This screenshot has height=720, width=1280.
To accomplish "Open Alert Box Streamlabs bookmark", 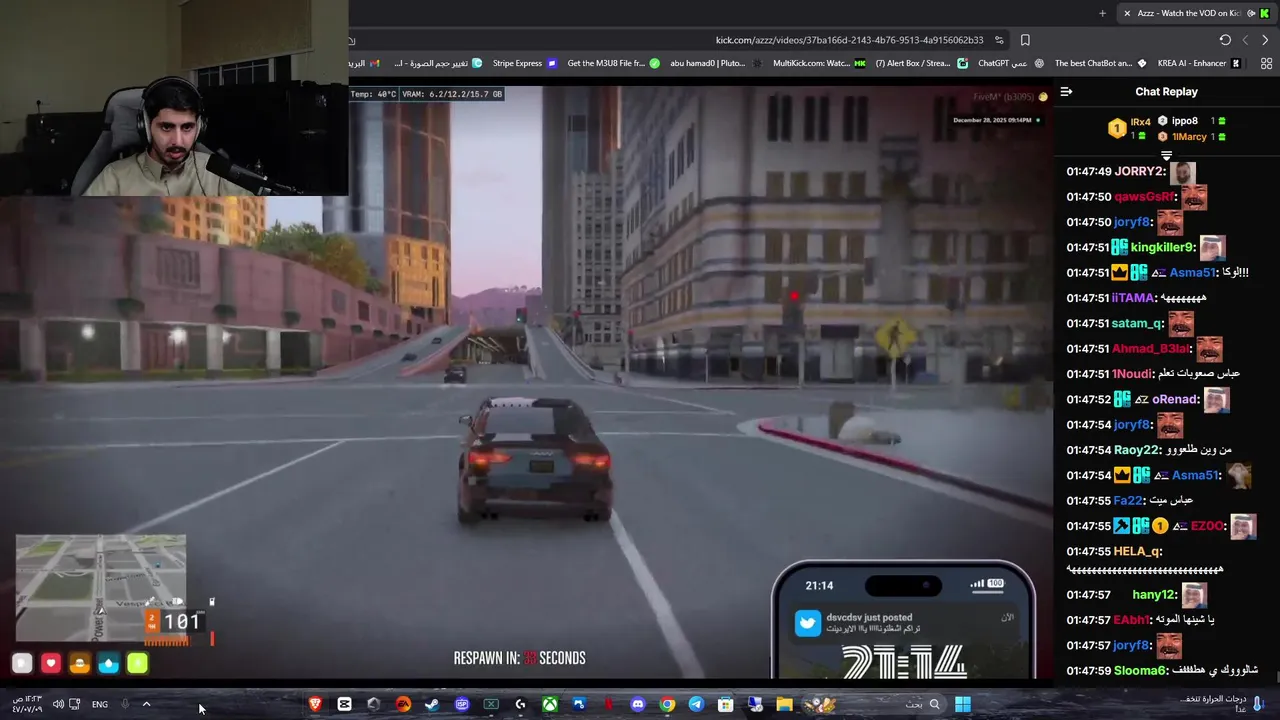I will click(921, 63).
